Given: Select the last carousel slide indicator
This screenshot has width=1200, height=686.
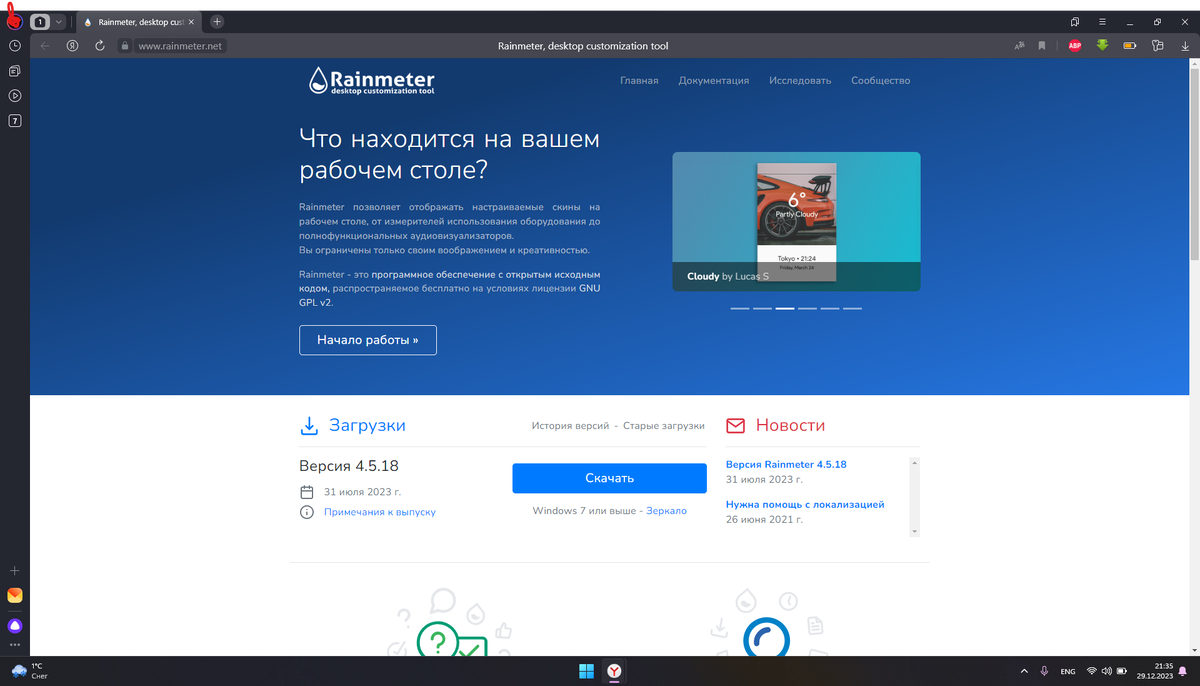Looking at the screenshot, I should (852, 308).
